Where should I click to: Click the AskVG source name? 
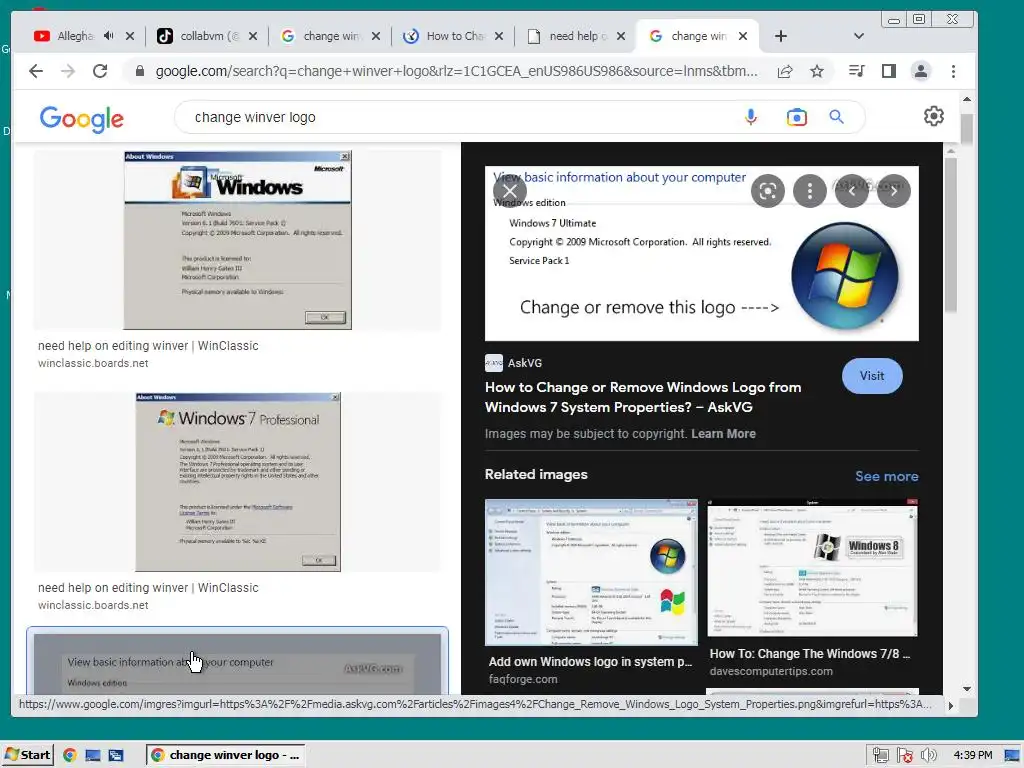coord(524,363)
